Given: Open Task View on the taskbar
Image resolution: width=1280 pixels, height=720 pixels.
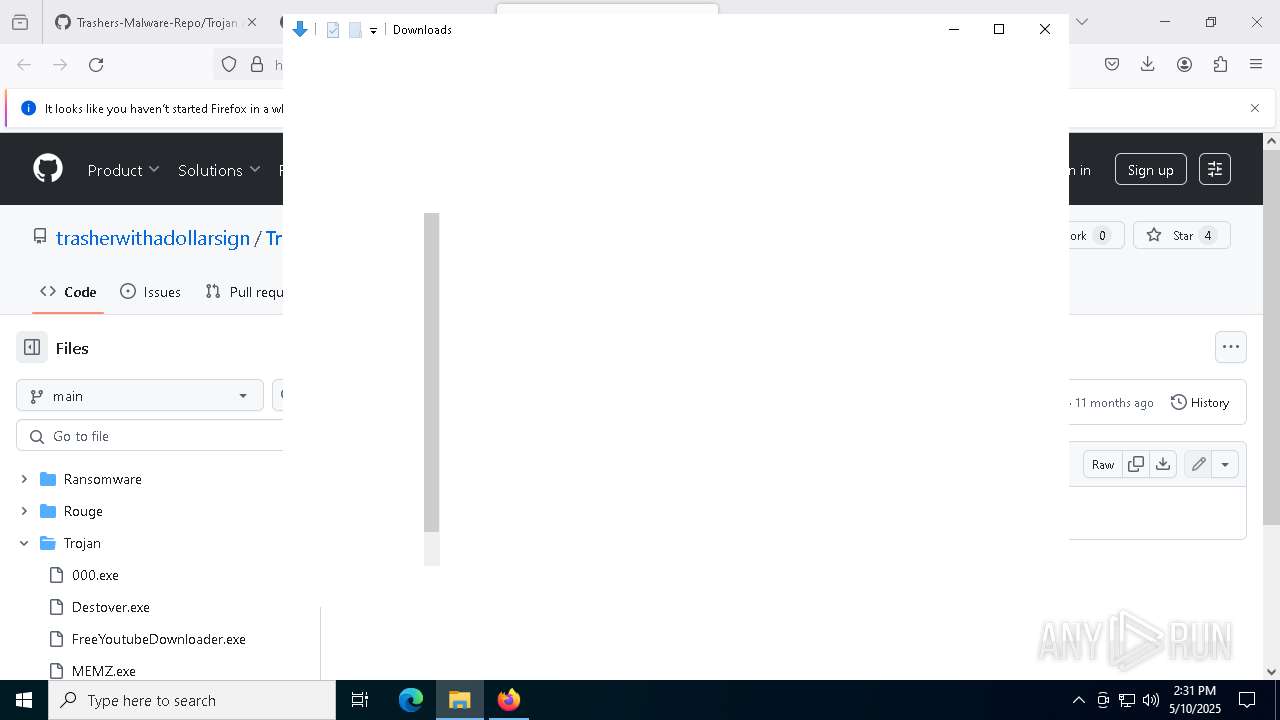Looking at the screenshot, I should coord(360,700).
